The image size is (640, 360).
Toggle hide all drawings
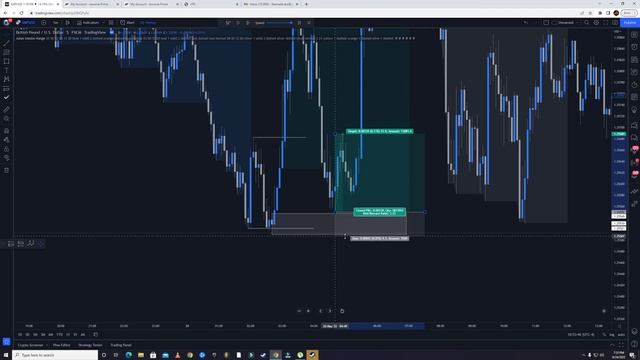[x=6, y=158]
